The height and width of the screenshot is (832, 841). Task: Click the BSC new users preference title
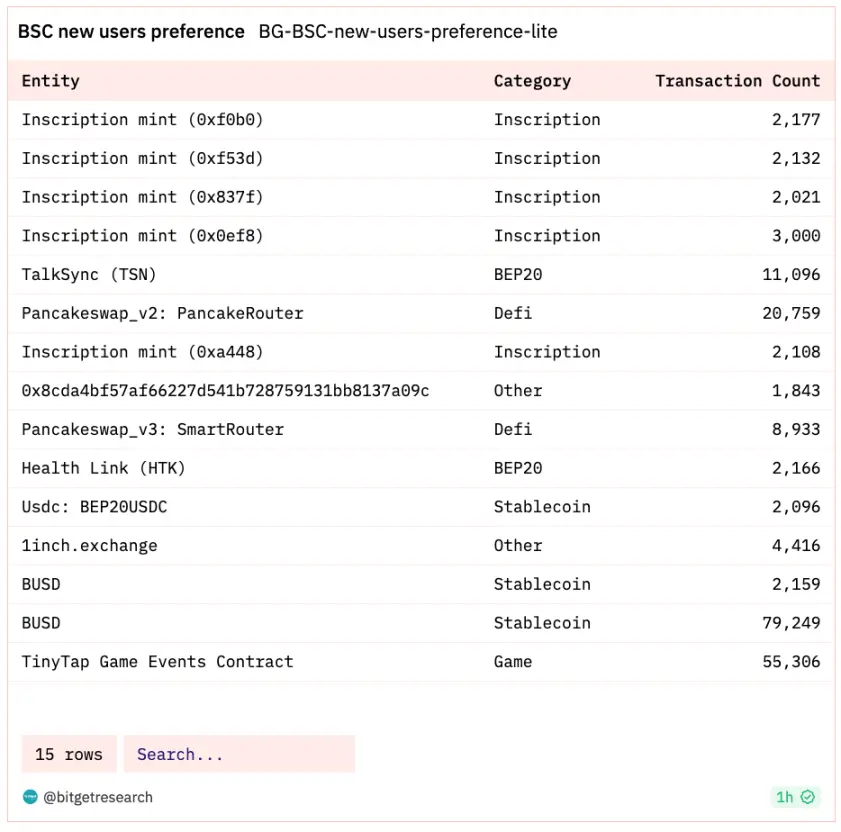click(131, 32)
